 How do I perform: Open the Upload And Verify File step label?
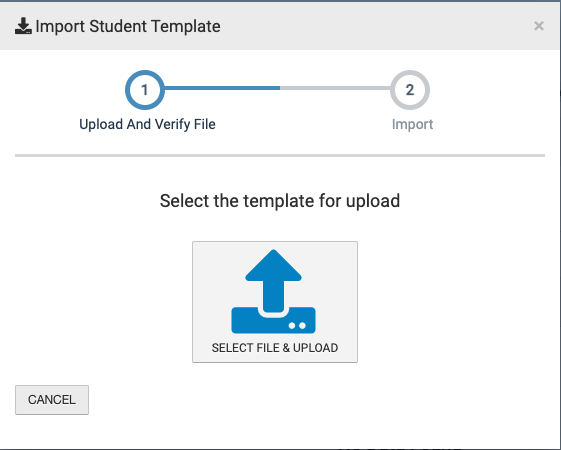(x=147, y=124)
